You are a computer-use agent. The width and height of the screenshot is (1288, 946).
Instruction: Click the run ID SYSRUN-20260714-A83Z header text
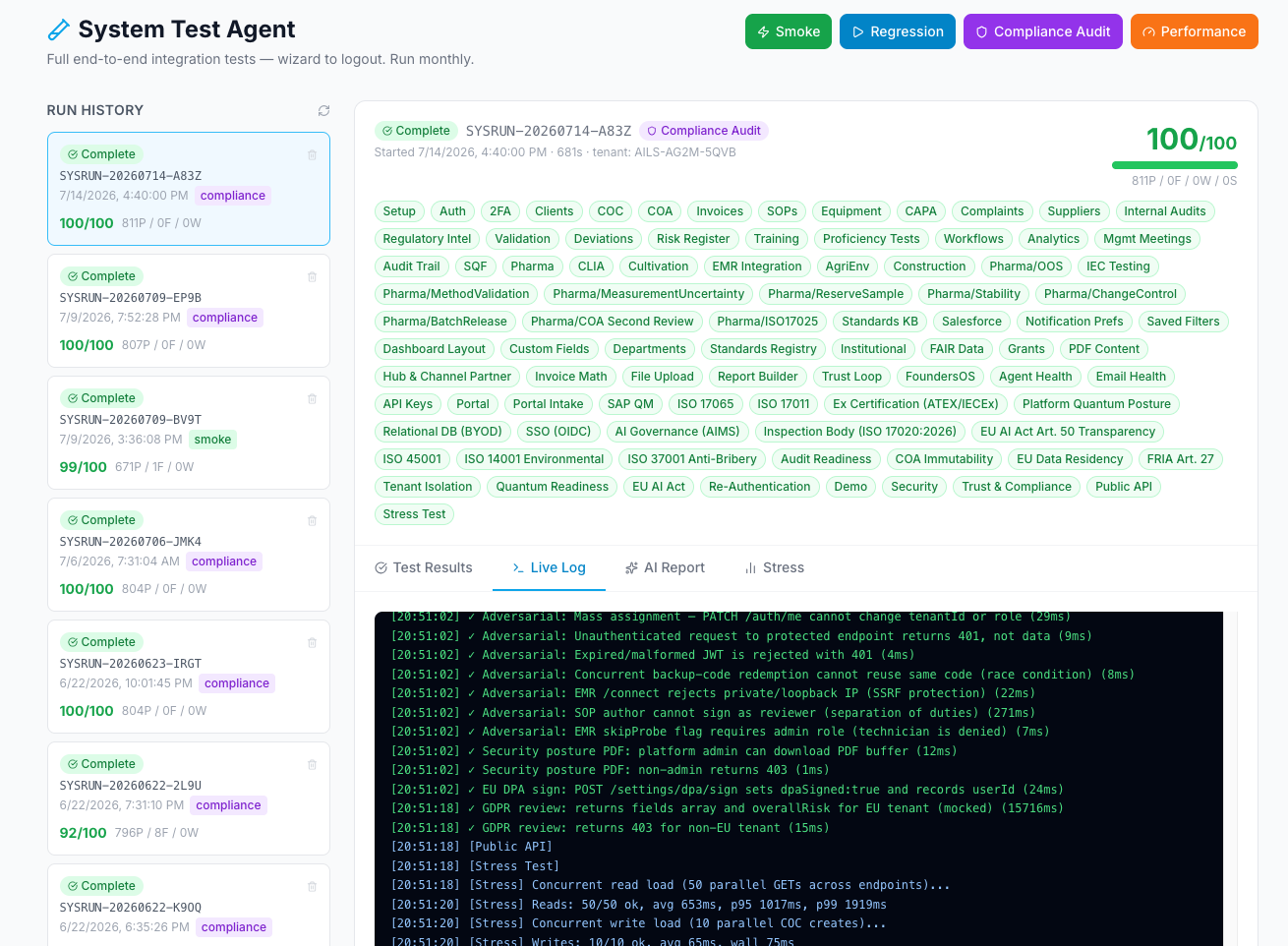pyautogui.click(x=549, y=131)
